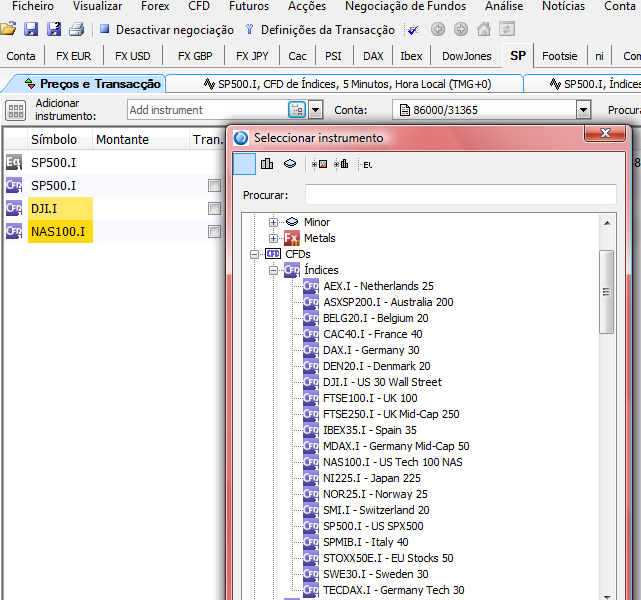This screenshot has width=641, height=600.
Task: Select TECDAX.I - Germany Tech 30
Action: point(394,590)
